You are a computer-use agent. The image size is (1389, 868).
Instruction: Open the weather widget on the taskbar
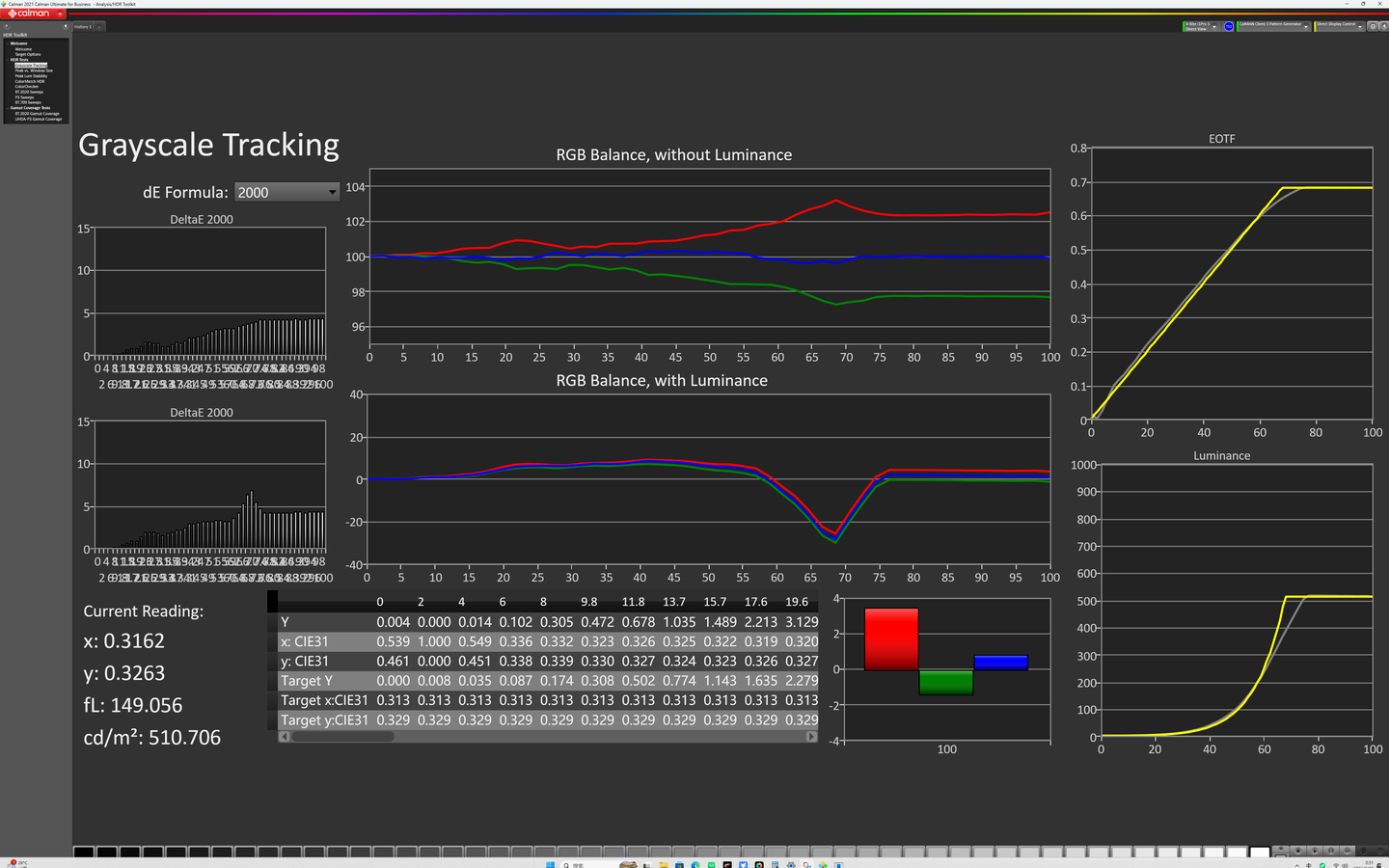coord(16,864)
